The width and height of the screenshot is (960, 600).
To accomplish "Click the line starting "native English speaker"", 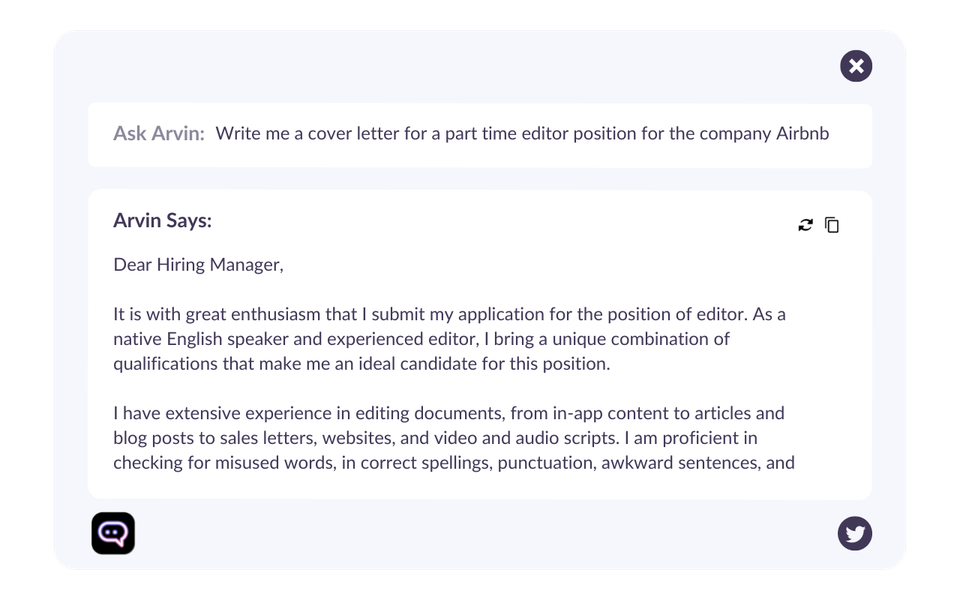I will click(x=421, y=339).
